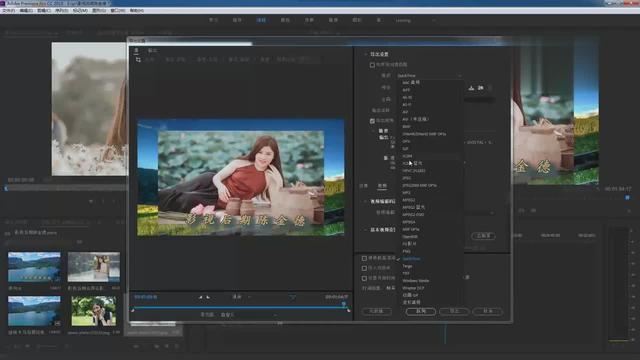640x360 pixels.
Task: Click the export timeline playhead marker
Action: (344, 304)
